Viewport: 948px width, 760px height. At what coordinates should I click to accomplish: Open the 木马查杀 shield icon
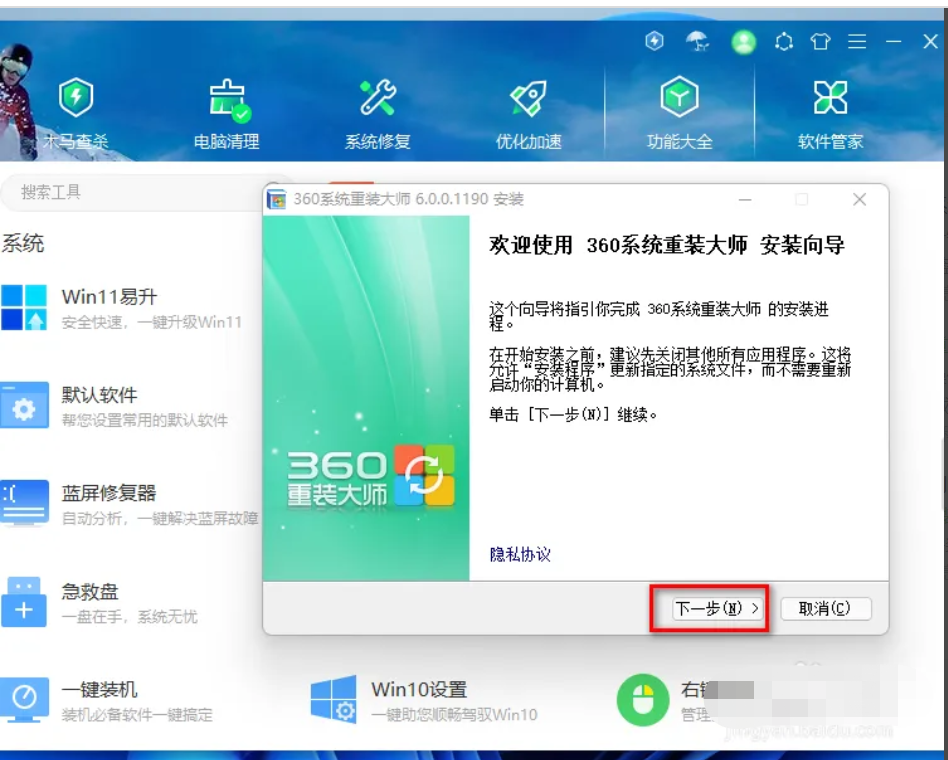point(76,97)
